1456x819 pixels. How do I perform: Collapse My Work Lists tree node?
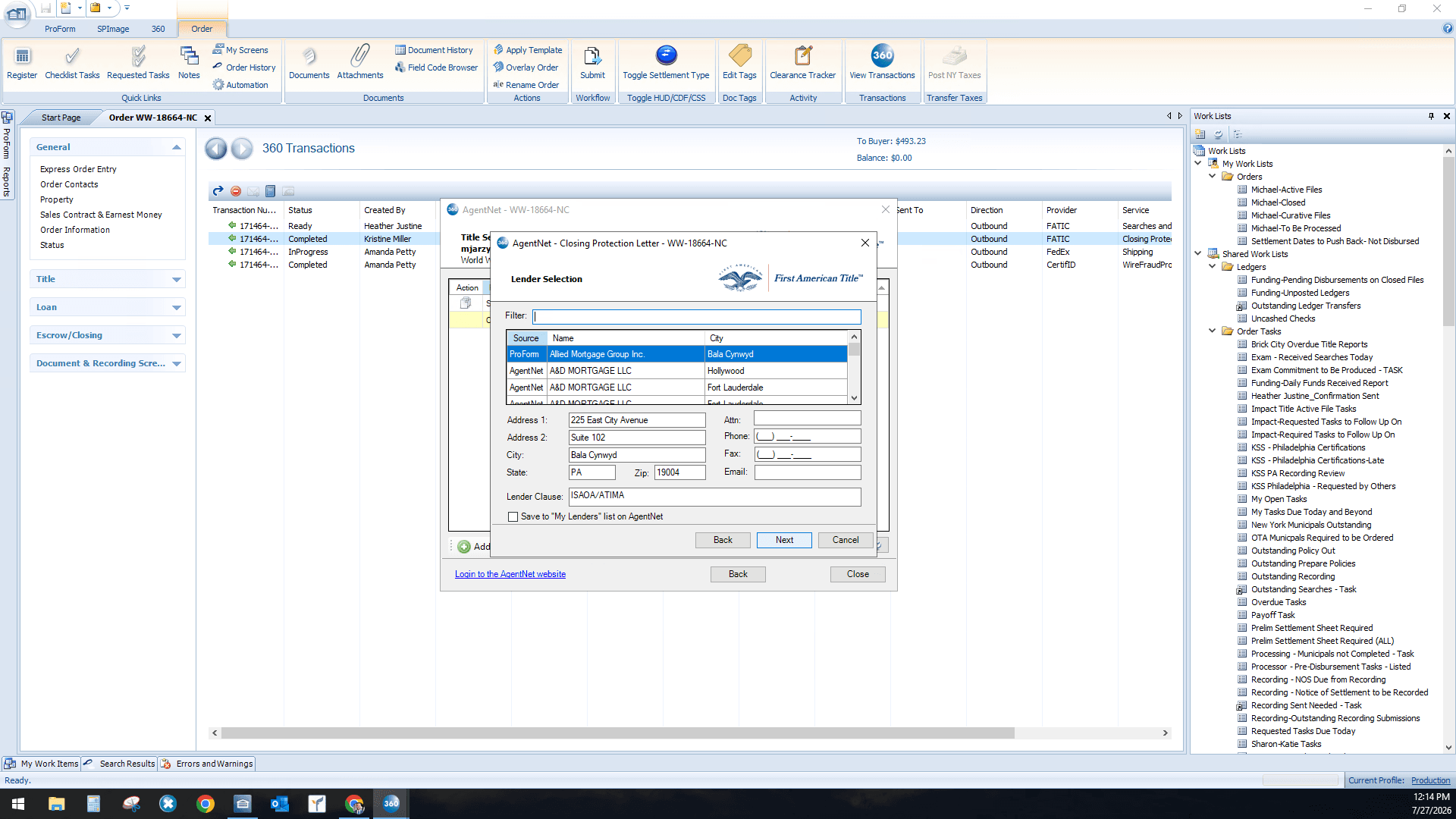(x=1198, y=163)
